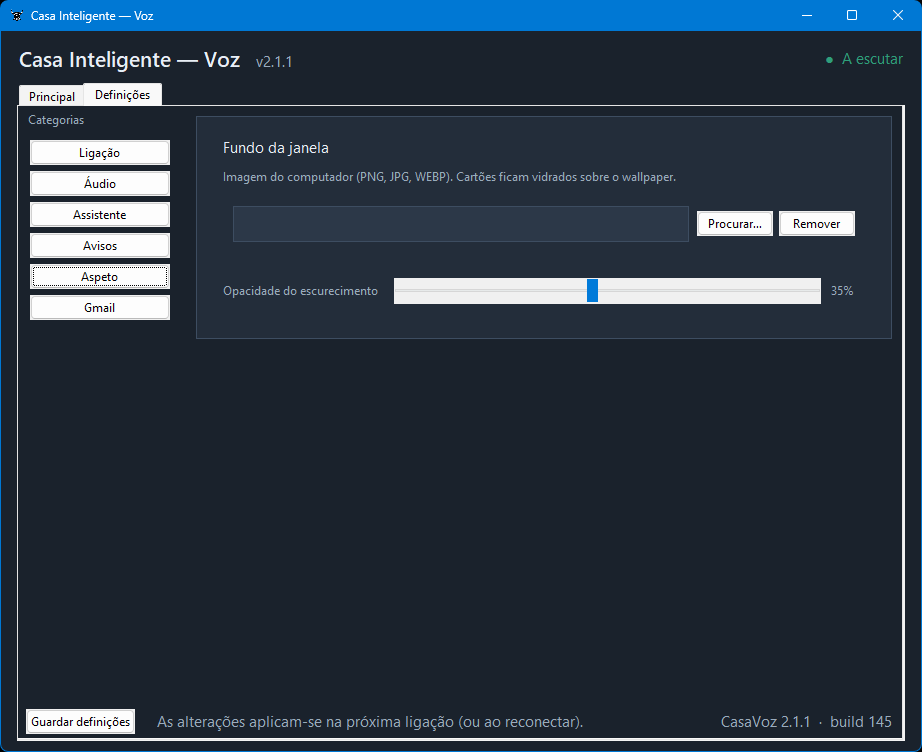
Task: Remove the window background image
Action: 816,223
